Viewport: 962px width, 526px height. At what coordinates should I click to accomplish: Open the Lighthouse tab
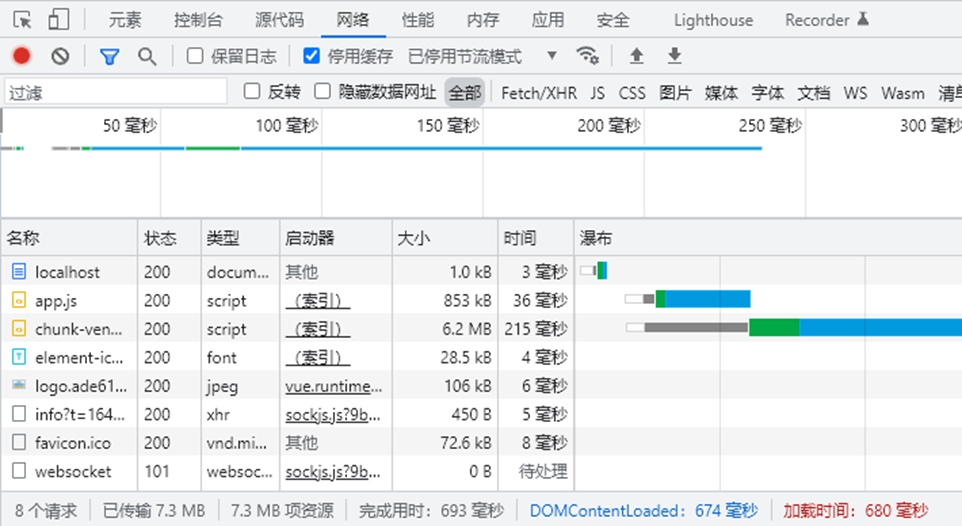pyautogui.click(x=713, y=20)
